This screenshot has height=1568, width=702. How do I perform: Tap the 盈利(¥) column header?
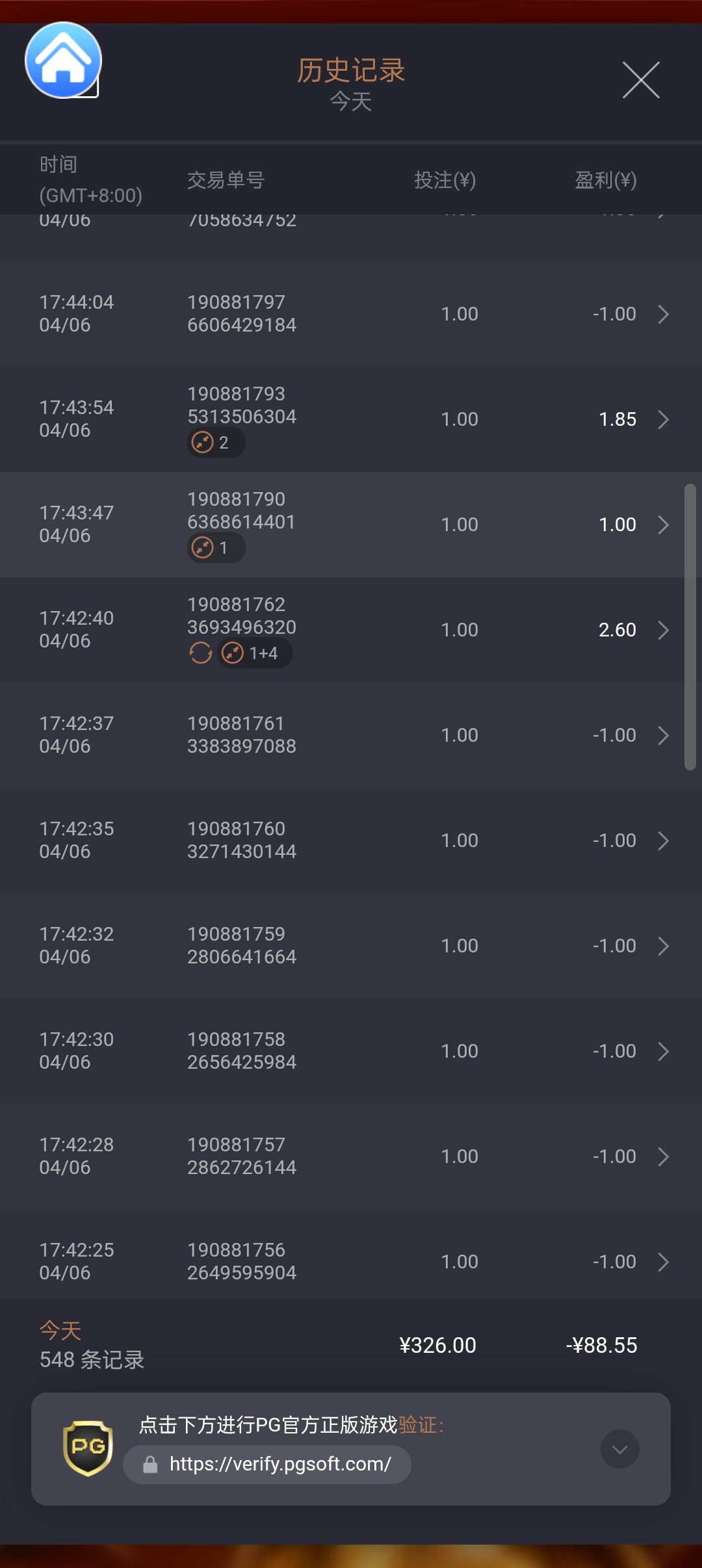tap(605, 180)
